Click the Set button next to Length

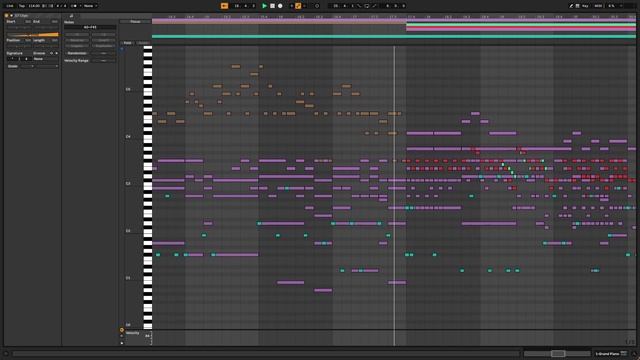tap(54, 40)
